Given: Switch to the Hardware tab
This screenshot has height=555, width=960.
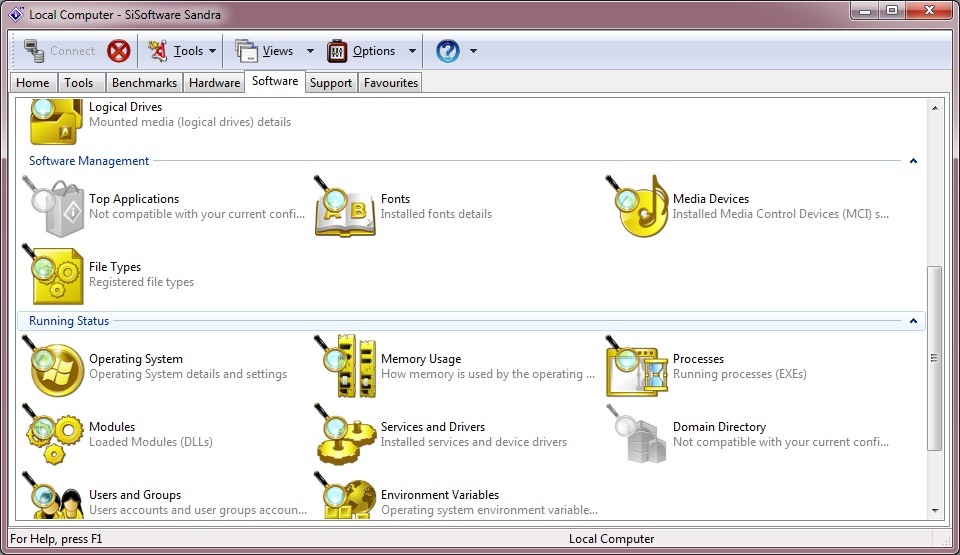Looking at the screenshot, I should click(214, 83).
